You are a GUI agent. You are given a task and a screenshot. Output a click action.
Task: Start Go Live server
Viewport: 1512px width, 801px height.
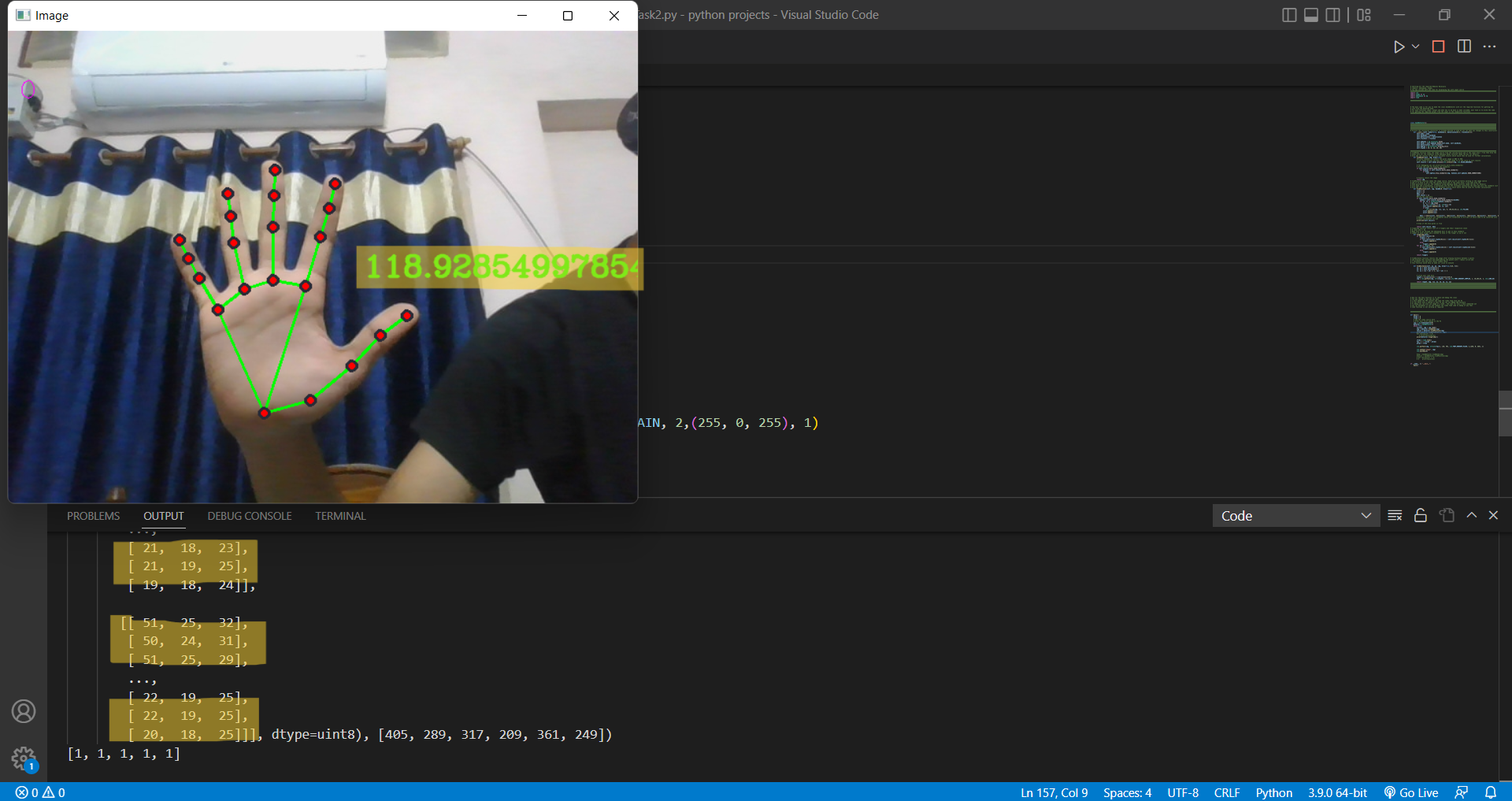click(1411, 792)
